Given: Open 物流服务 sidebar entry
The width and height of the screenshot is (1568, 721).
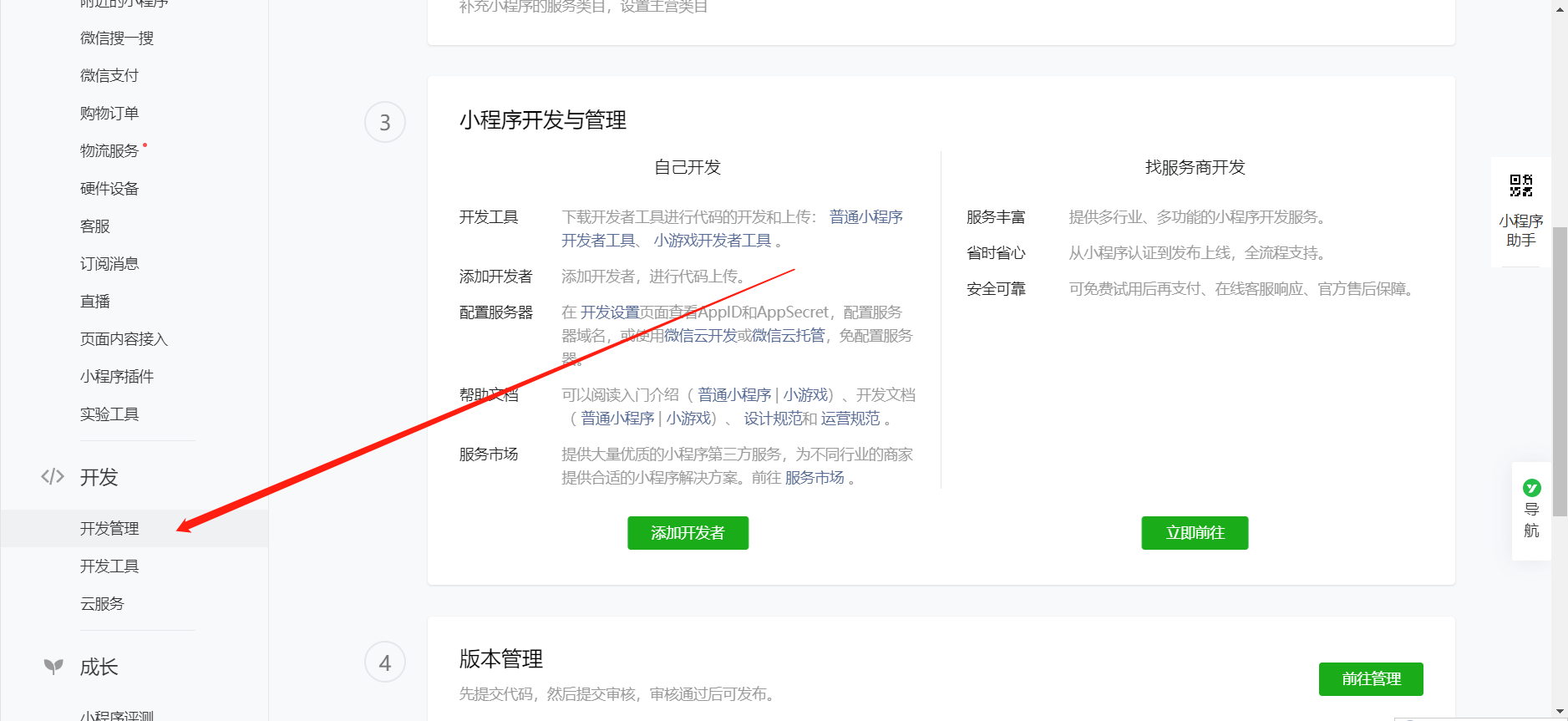Looking at the screenshot, I should pyautogui.click(x=109, y=150).
